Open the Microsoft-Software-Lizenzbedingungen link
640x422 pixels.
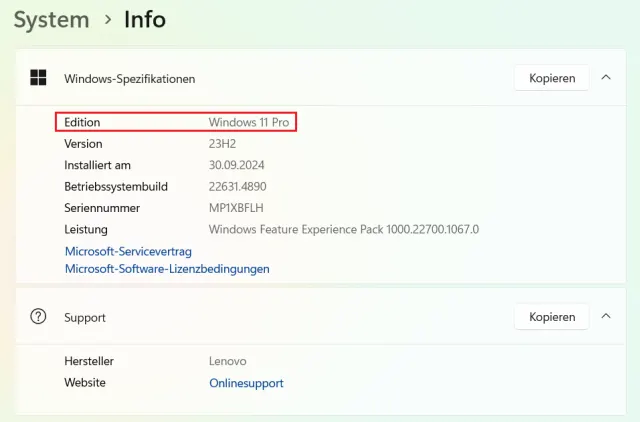pyautogui.click(x=167, y=269)
